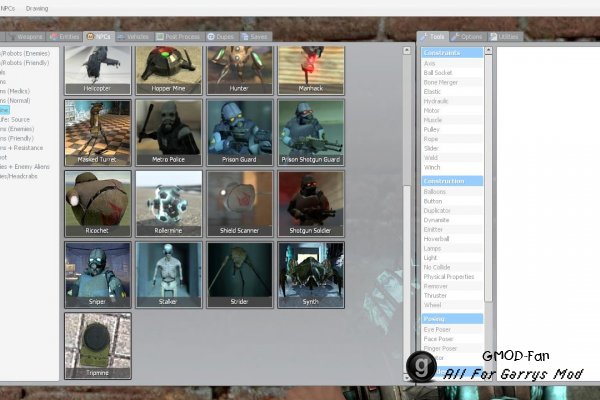Open the Drawing menu
The width and height of the screenshot is (600, 400).
click(x=37, y=8)
